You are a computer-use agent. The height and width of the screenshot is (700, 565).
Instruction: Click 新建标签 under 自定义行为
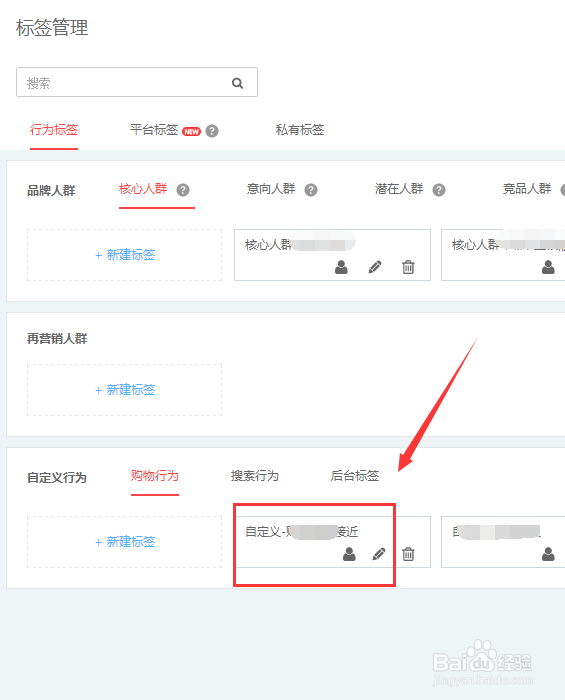pos(125,542)
